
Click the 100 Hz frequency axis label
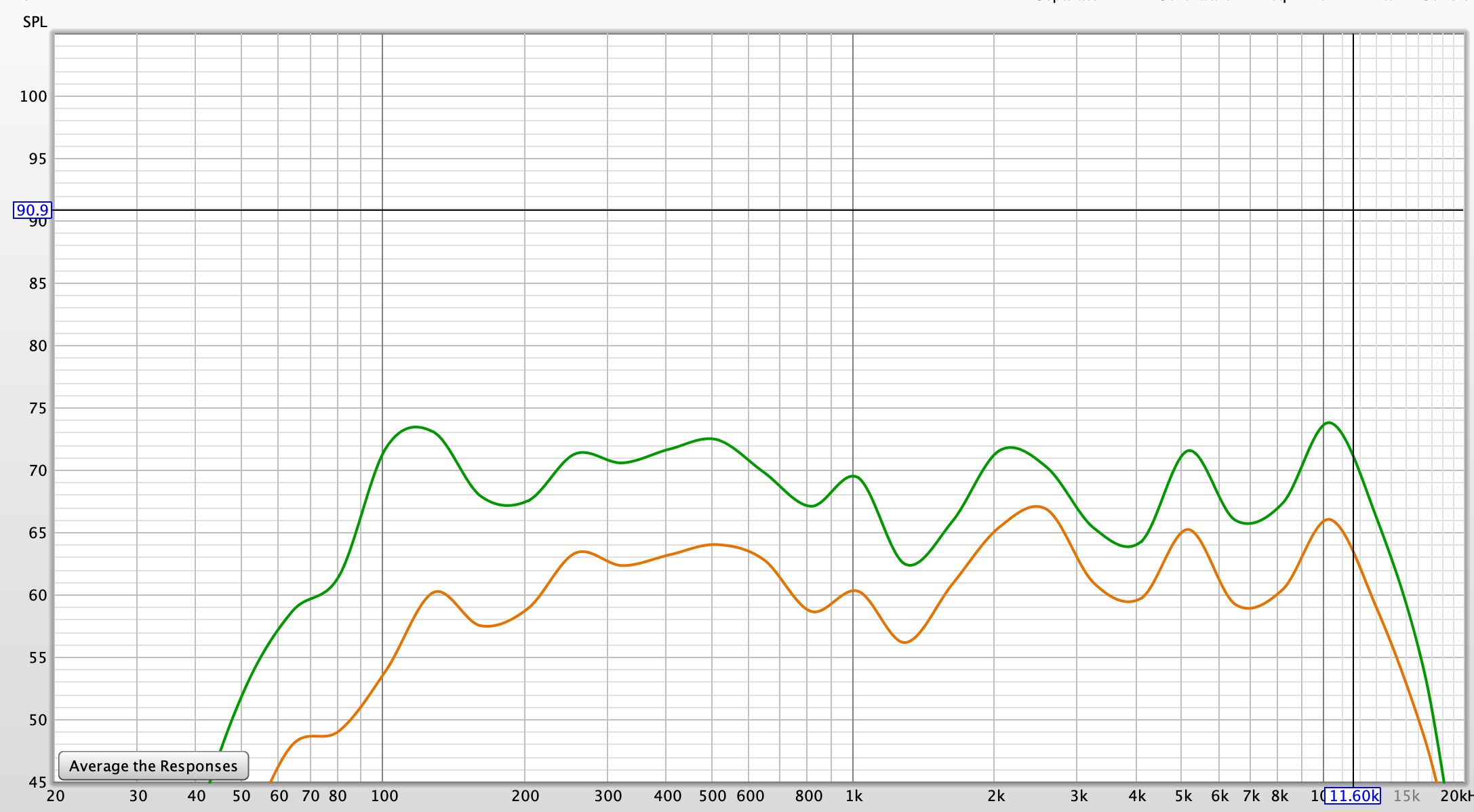tap(384, 796)
